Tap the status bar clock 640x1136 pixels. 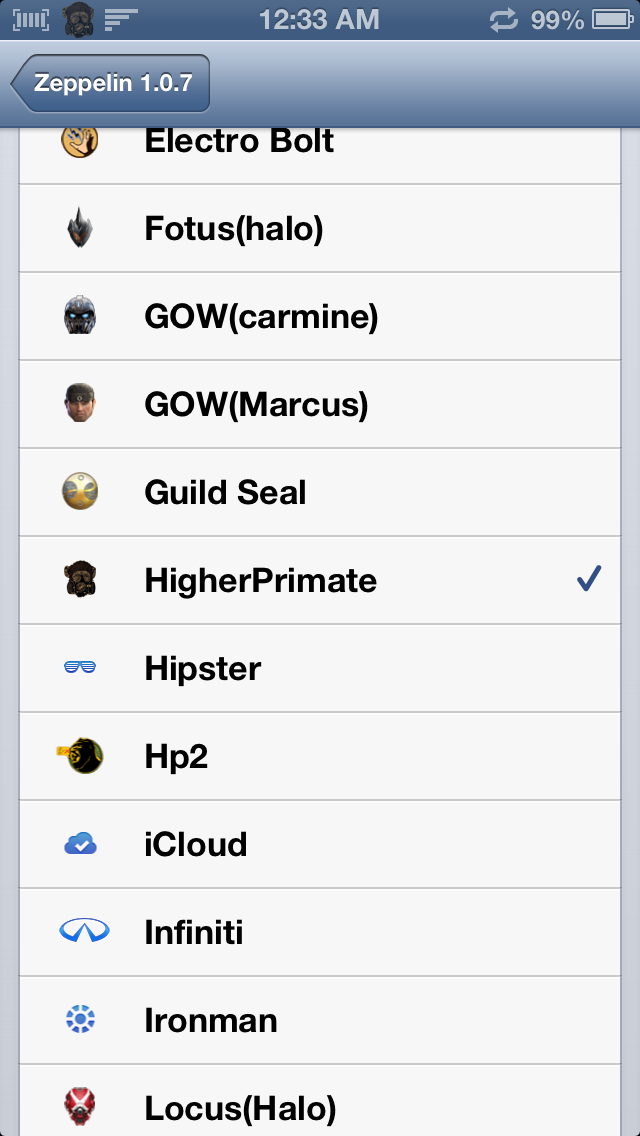coord(319,19)
